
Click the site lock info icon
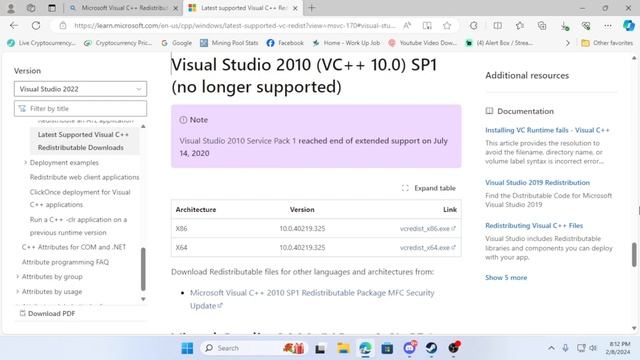[63, 26]
